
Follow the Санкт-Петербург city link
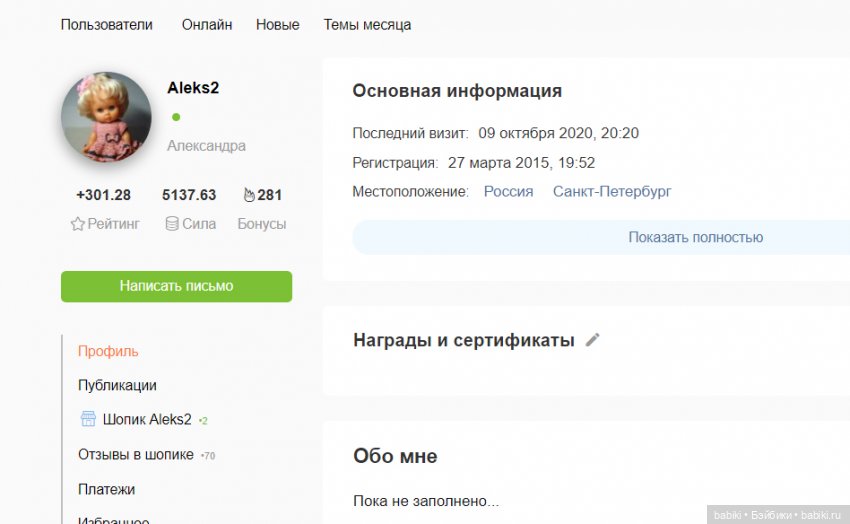pyautogui.click(x=612, y=191)
